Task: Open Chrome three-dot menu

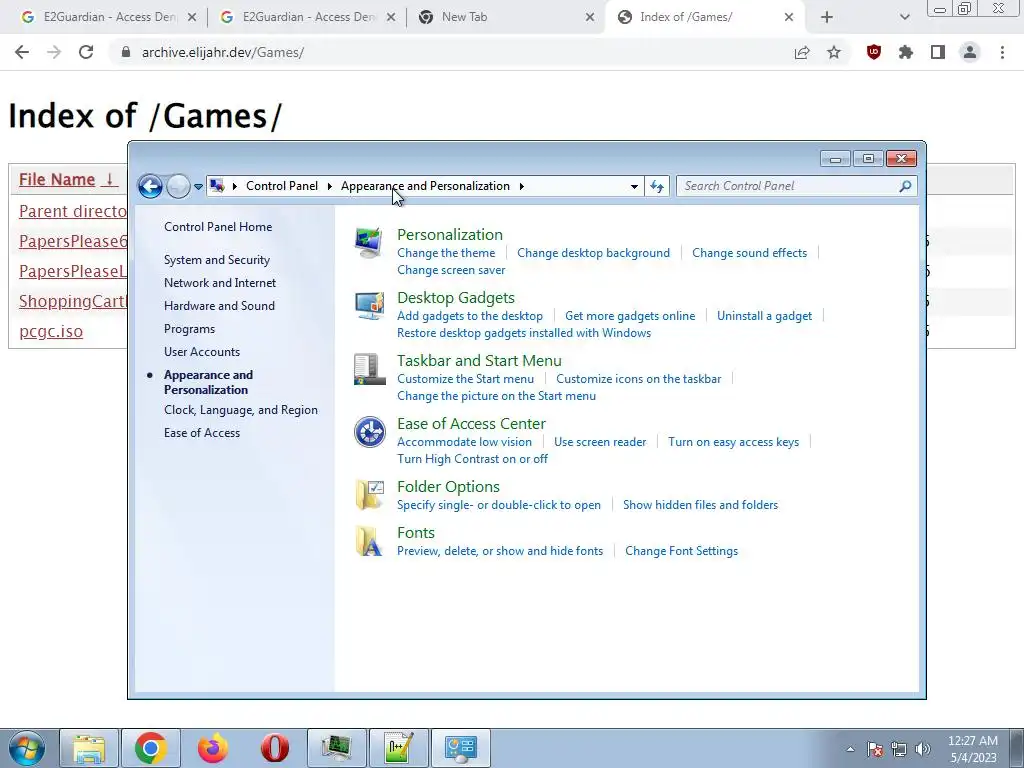Action: coord(1002,52)
